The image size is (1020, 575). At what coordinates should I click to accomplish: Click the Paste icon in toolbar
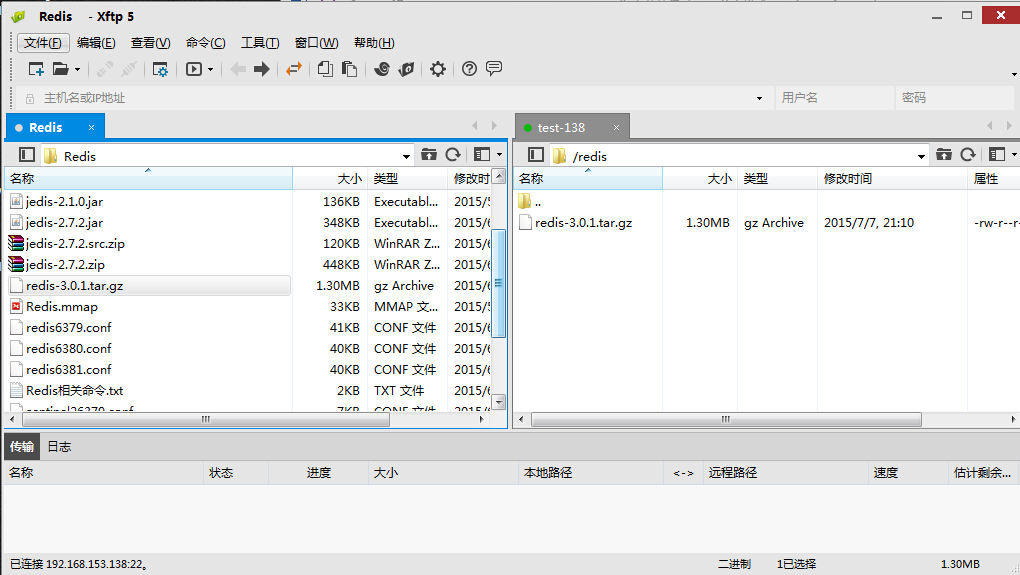(349, 69)
